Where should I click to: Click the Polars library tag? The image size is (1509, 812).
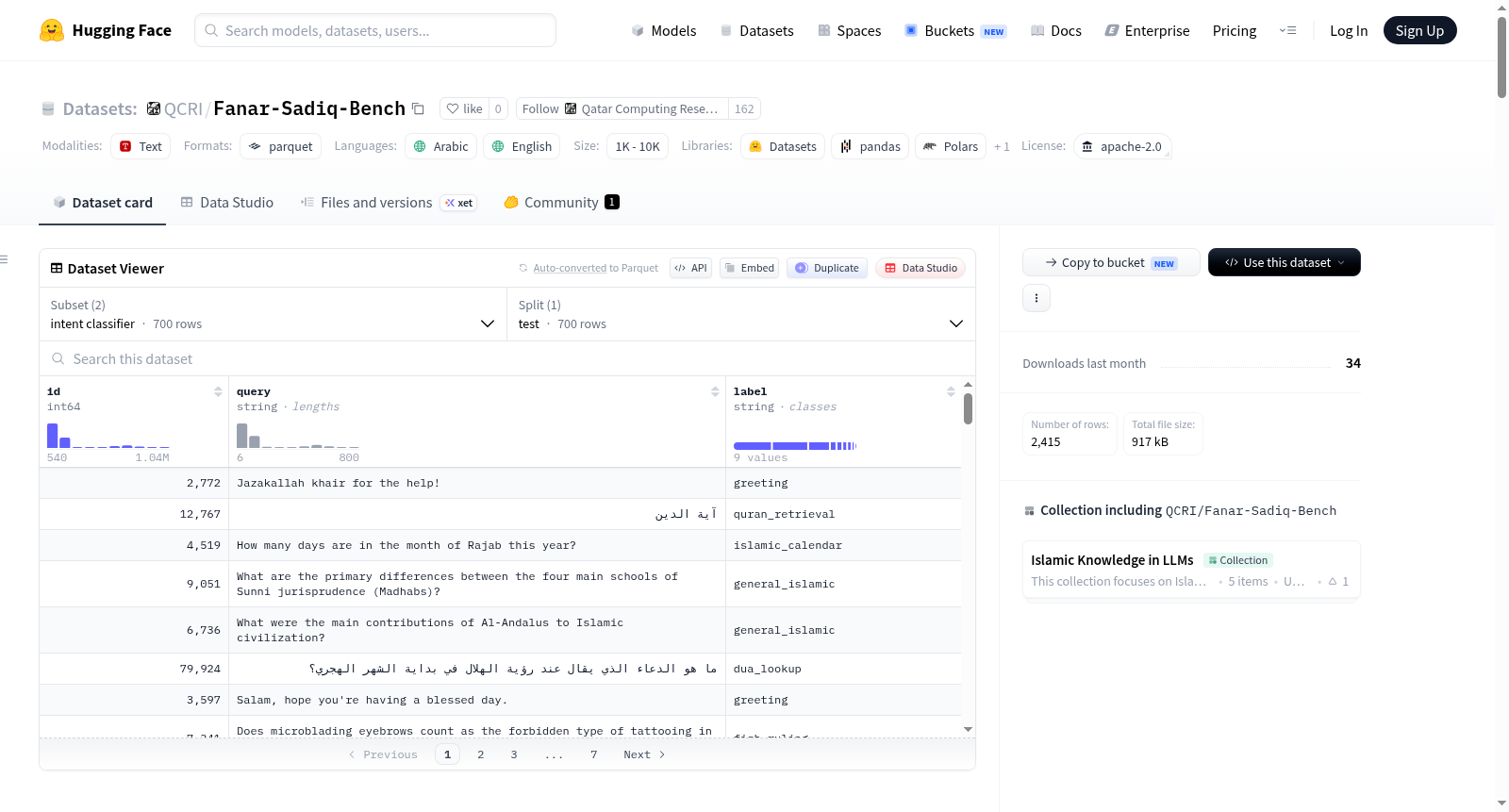tap(951, 146)
